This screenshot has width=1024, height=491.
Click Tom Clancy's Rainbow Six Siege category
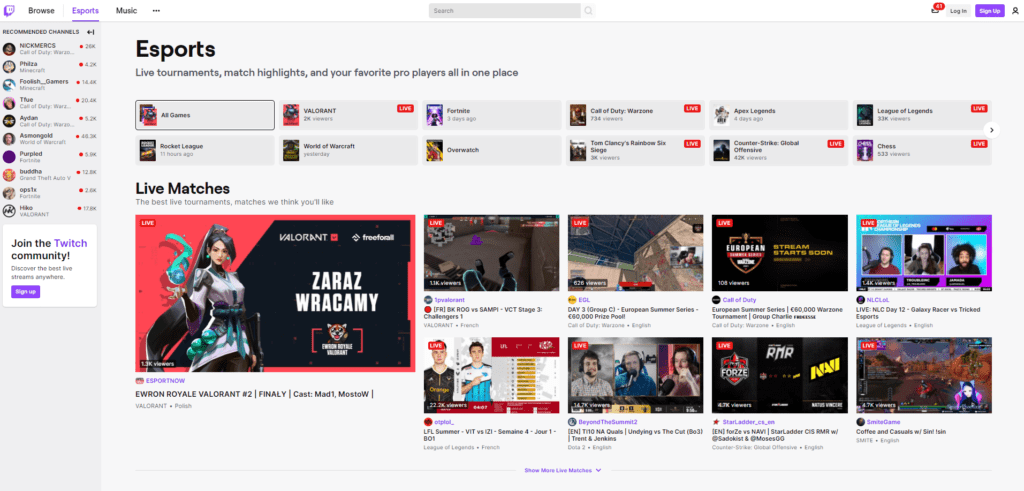635,150
